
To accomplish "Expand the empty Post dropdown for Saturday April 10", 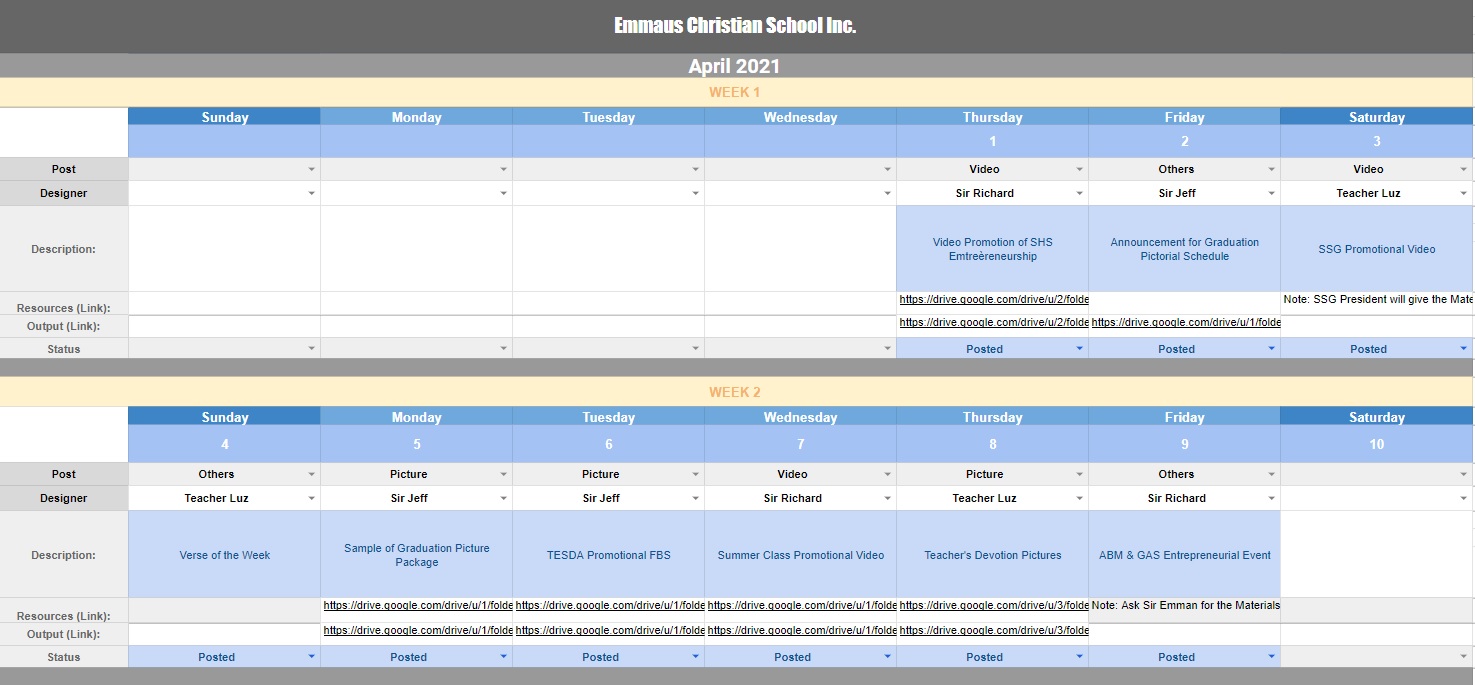I will point(1463,474).
